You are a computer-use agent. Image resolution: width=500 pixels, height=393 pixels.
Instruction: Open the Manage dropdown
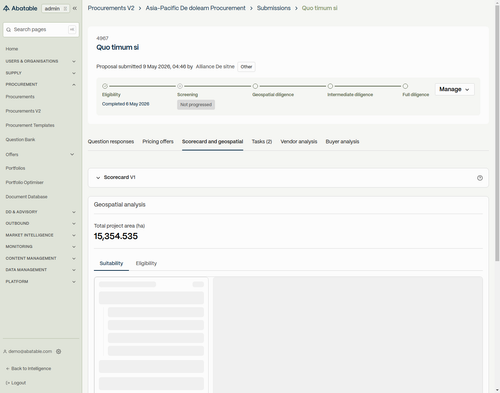point(454,89)
